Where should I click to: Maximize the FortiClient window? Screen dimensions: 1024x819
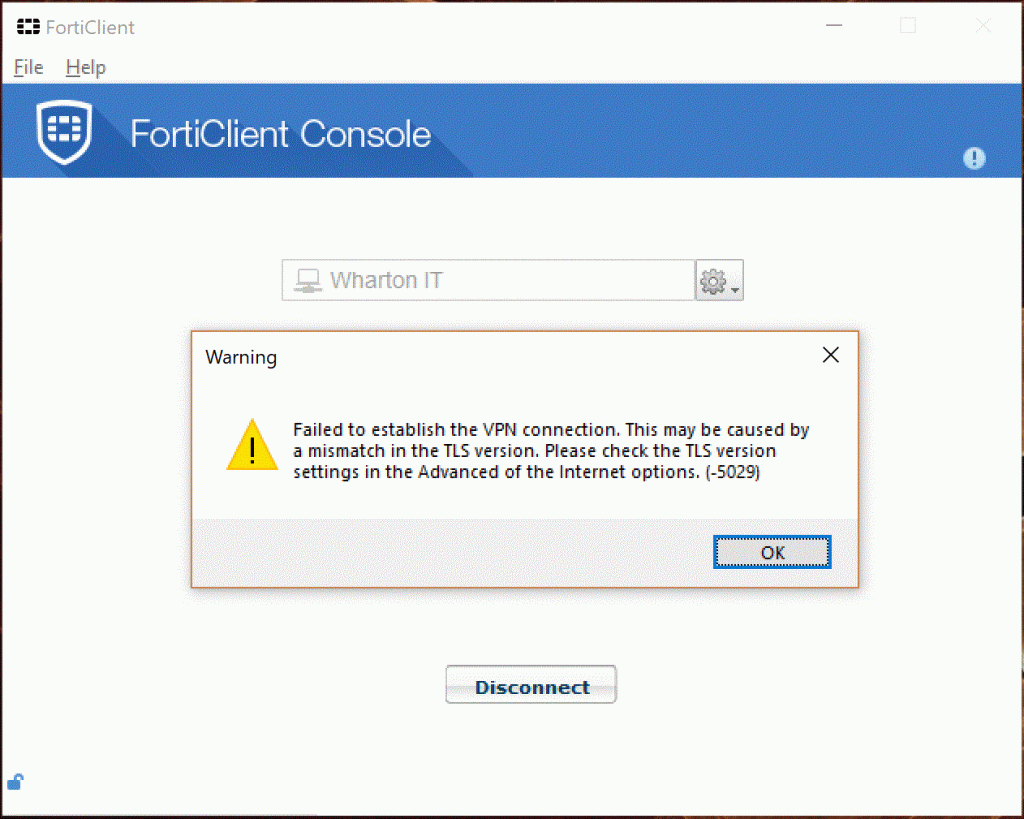pos(908,27)
